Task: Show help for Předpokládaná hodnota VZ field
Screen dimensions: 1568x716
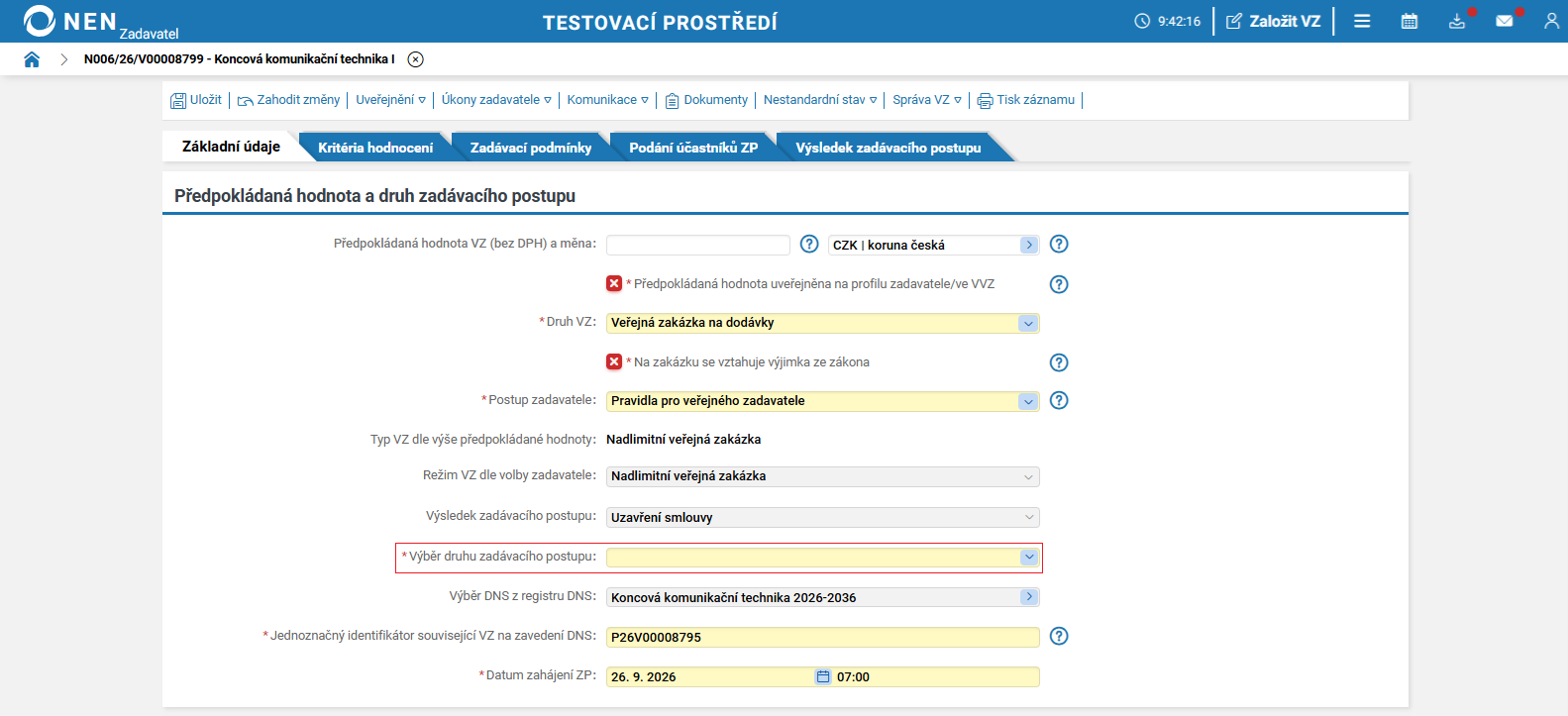Action: [809, 244]
